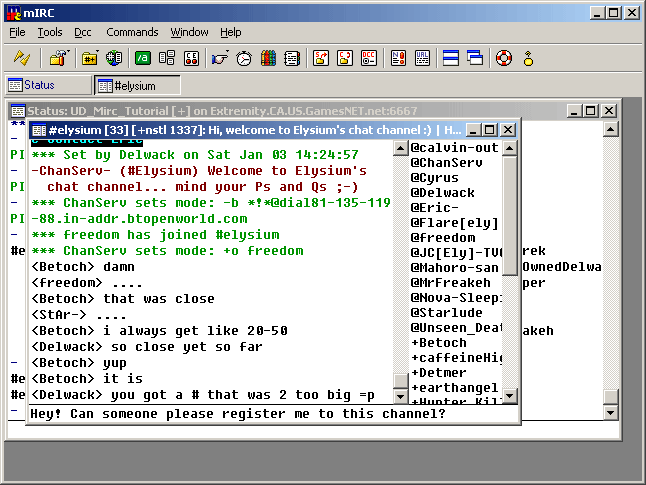
Task: Select @Starlude in the nick list
Action: point(446,312)
